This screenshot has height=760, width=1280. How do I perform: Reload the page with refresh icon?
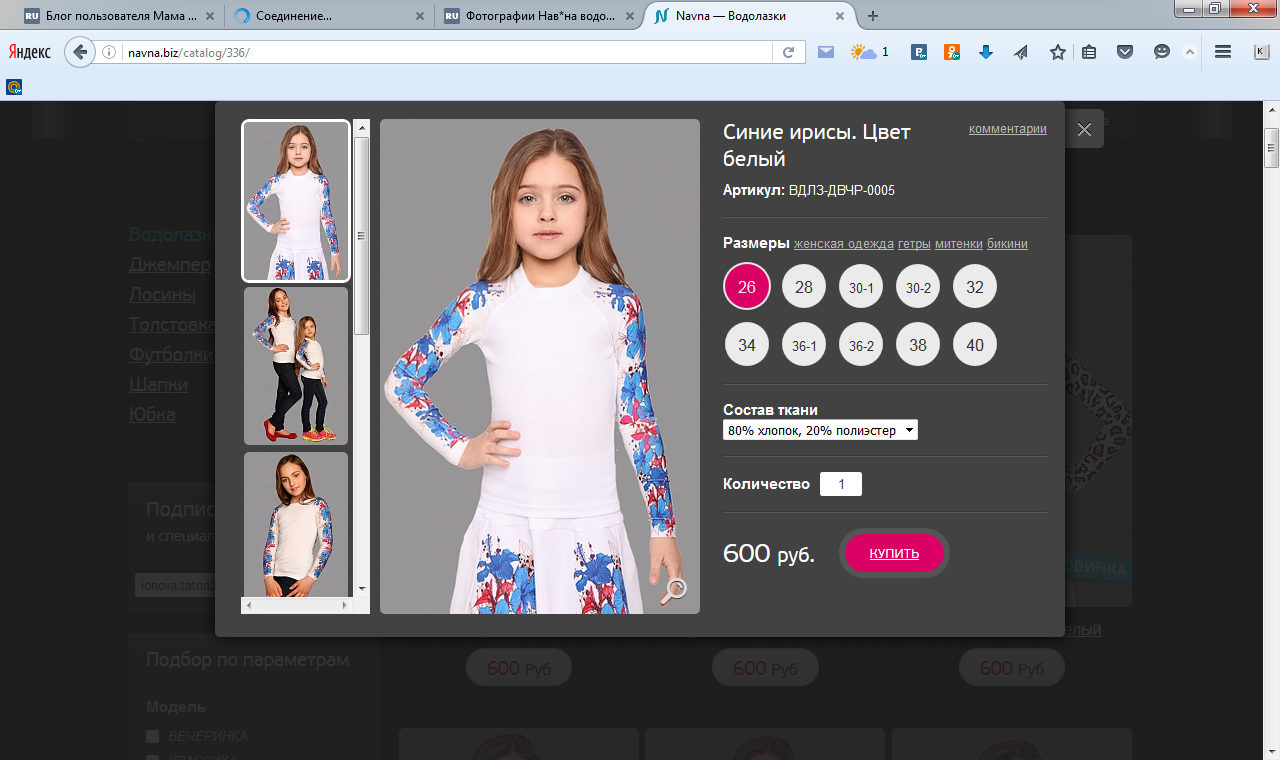(788, 52)
